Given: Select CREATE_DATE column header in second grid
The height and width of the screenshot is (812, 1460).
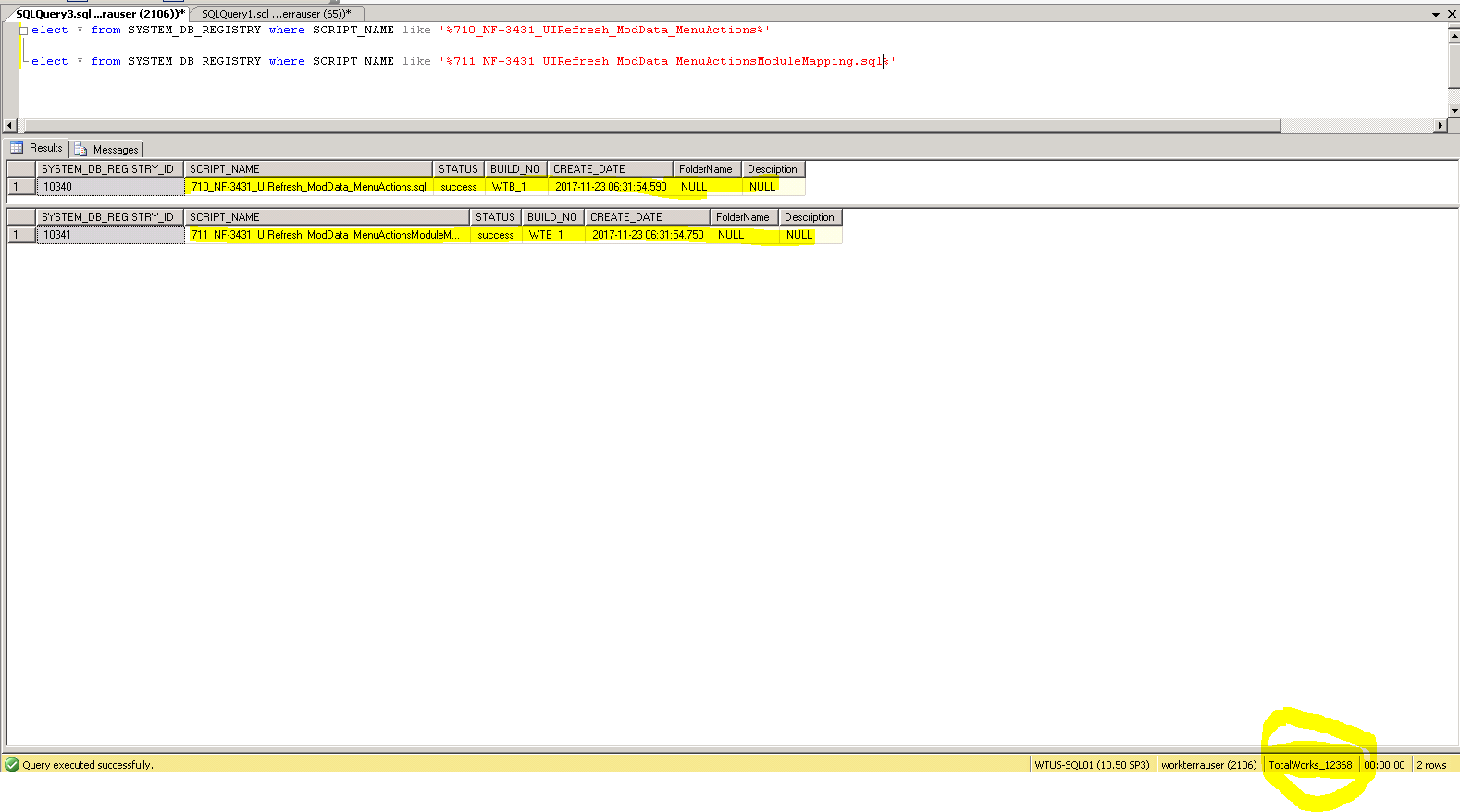Looking at the screenshot, I should coord(647,217).
